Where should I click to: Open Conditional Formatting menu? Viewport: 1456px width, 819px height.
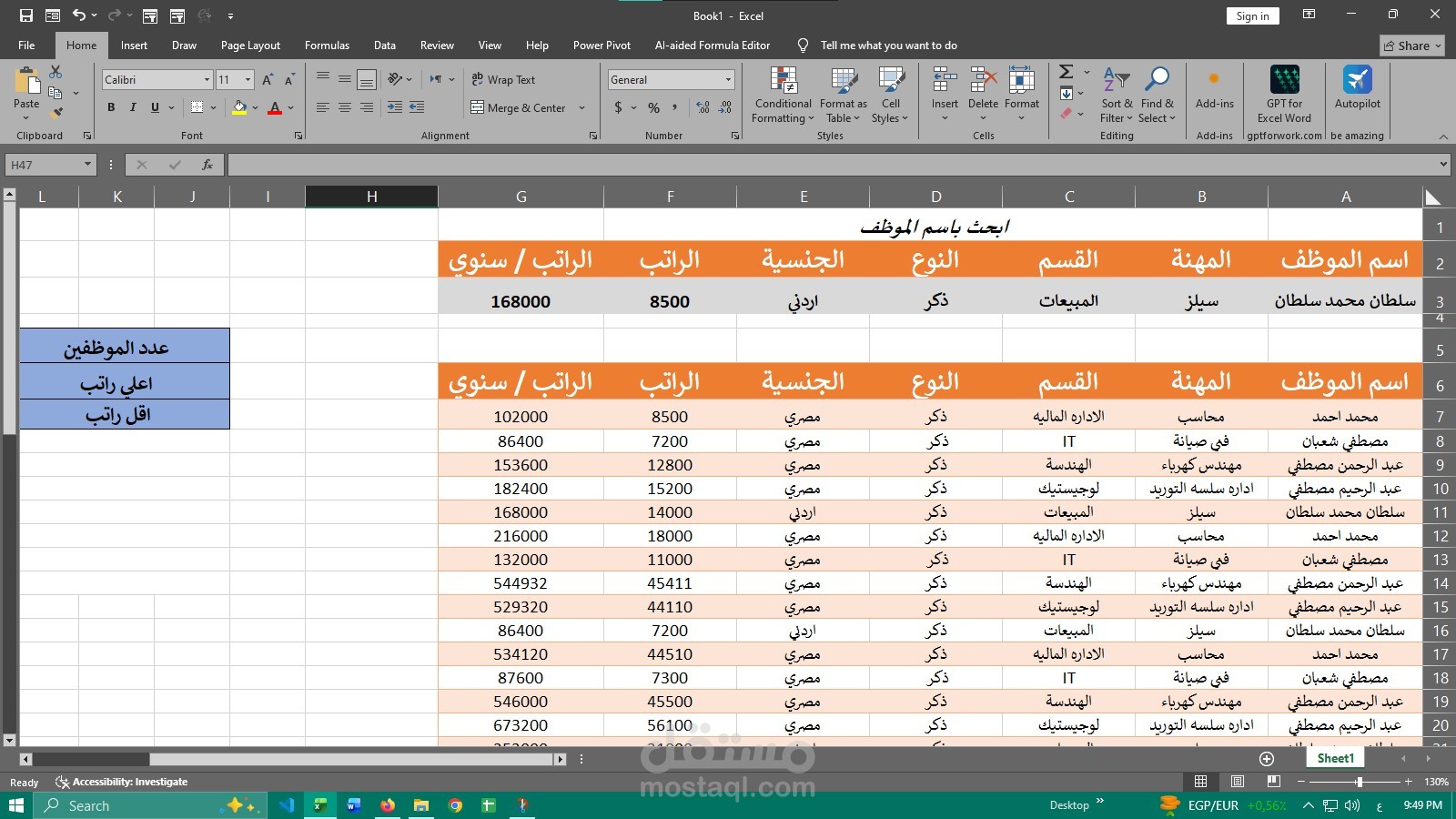pos(783,95)
